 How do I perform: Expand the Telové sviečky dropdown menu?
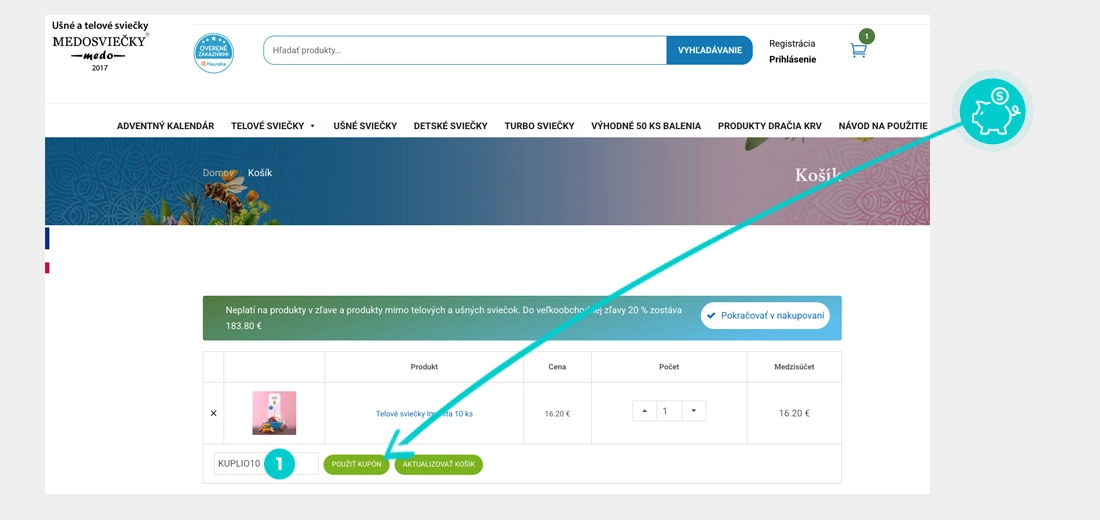(273, 126)
